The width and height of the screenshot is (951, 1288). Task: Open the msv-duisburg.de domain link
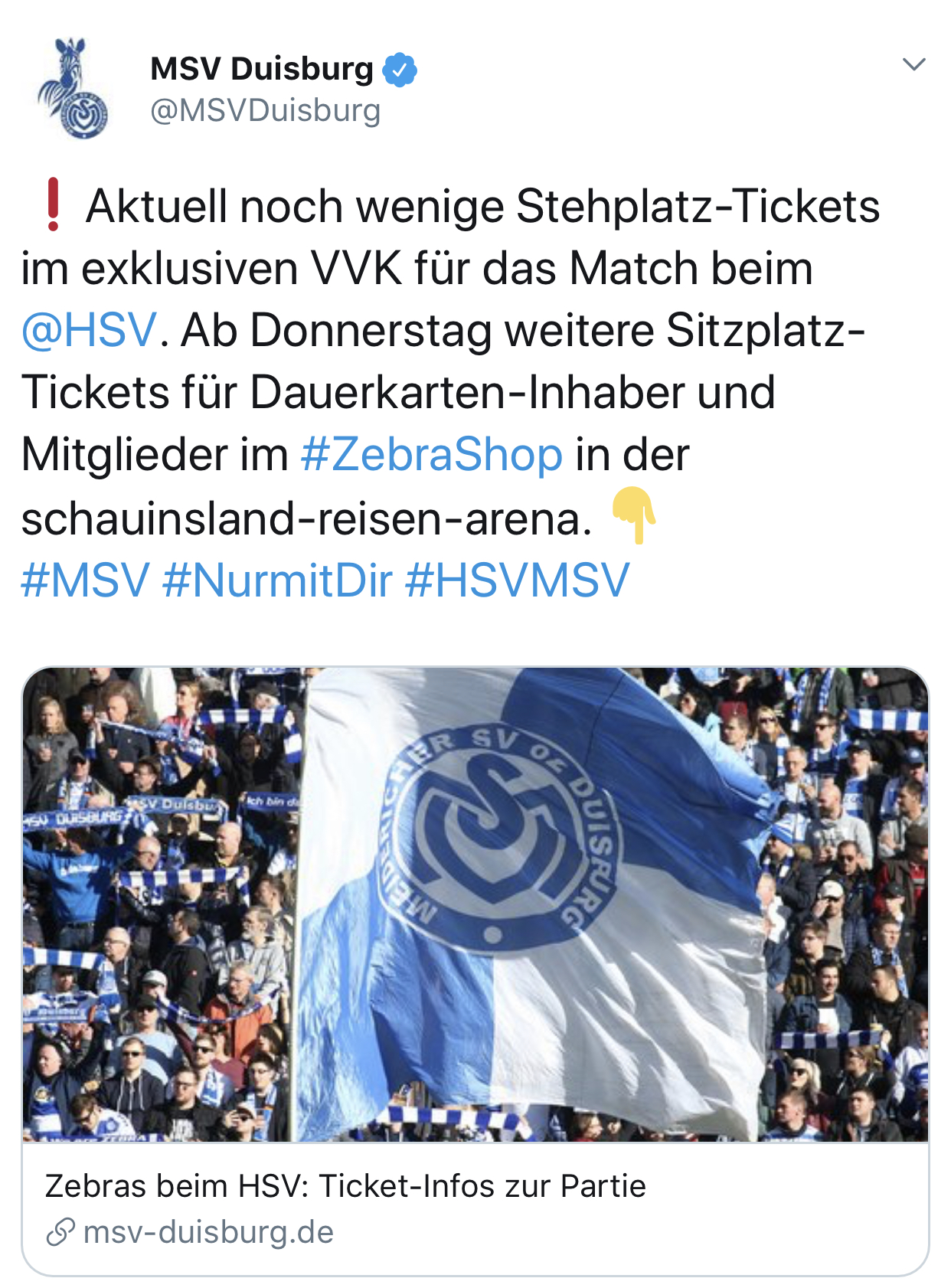pos(208,1233)
